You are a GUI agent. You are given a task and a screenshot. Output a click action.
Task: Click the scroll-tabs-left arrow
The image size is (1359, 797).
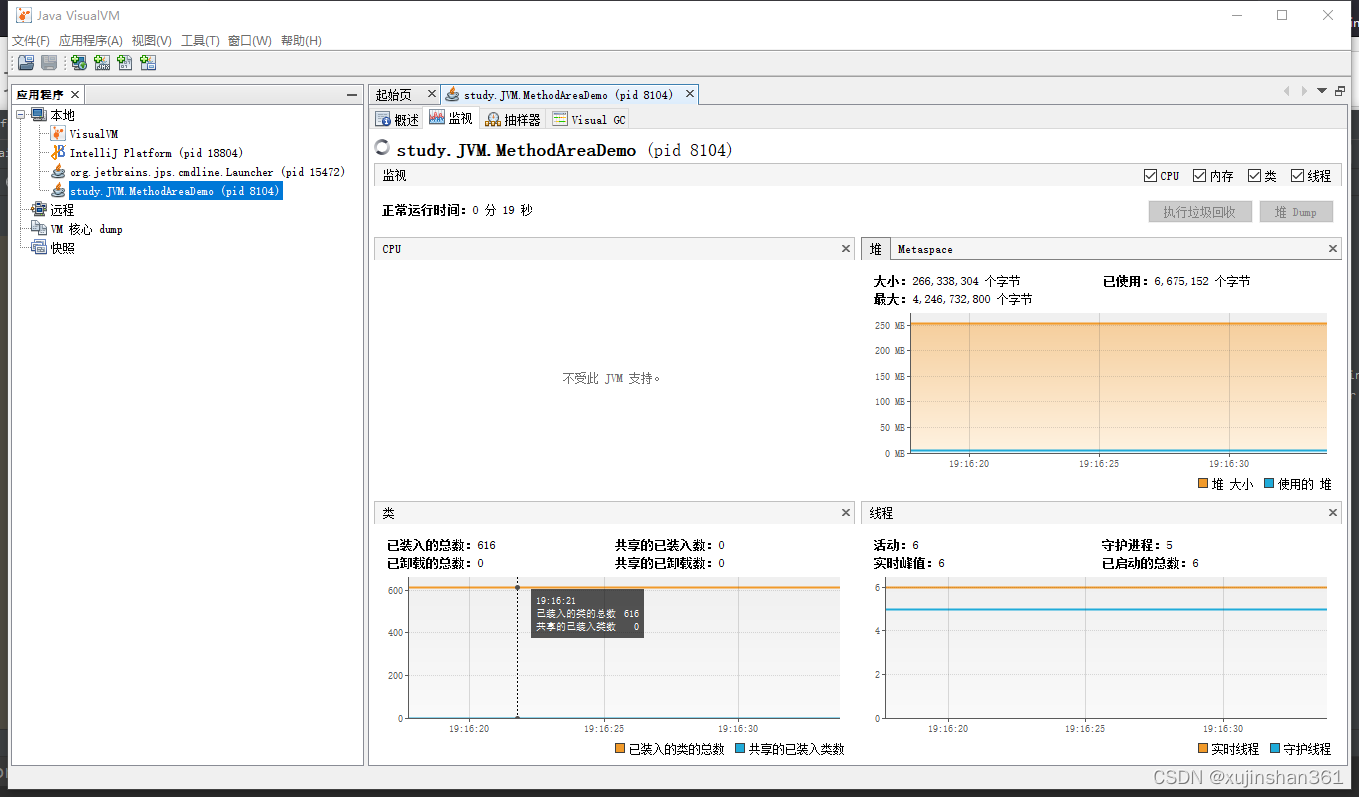click(x=1287, y=91)
